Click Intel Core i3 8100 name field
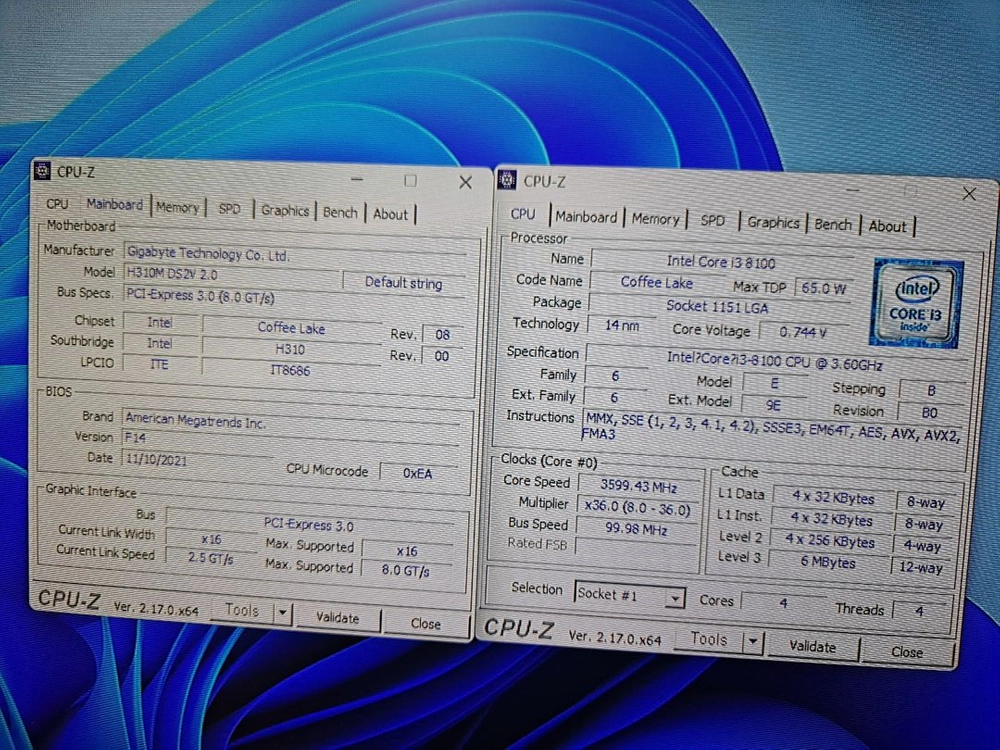Viewport: 1000px width, 750px height. click(x=721, y=262)
